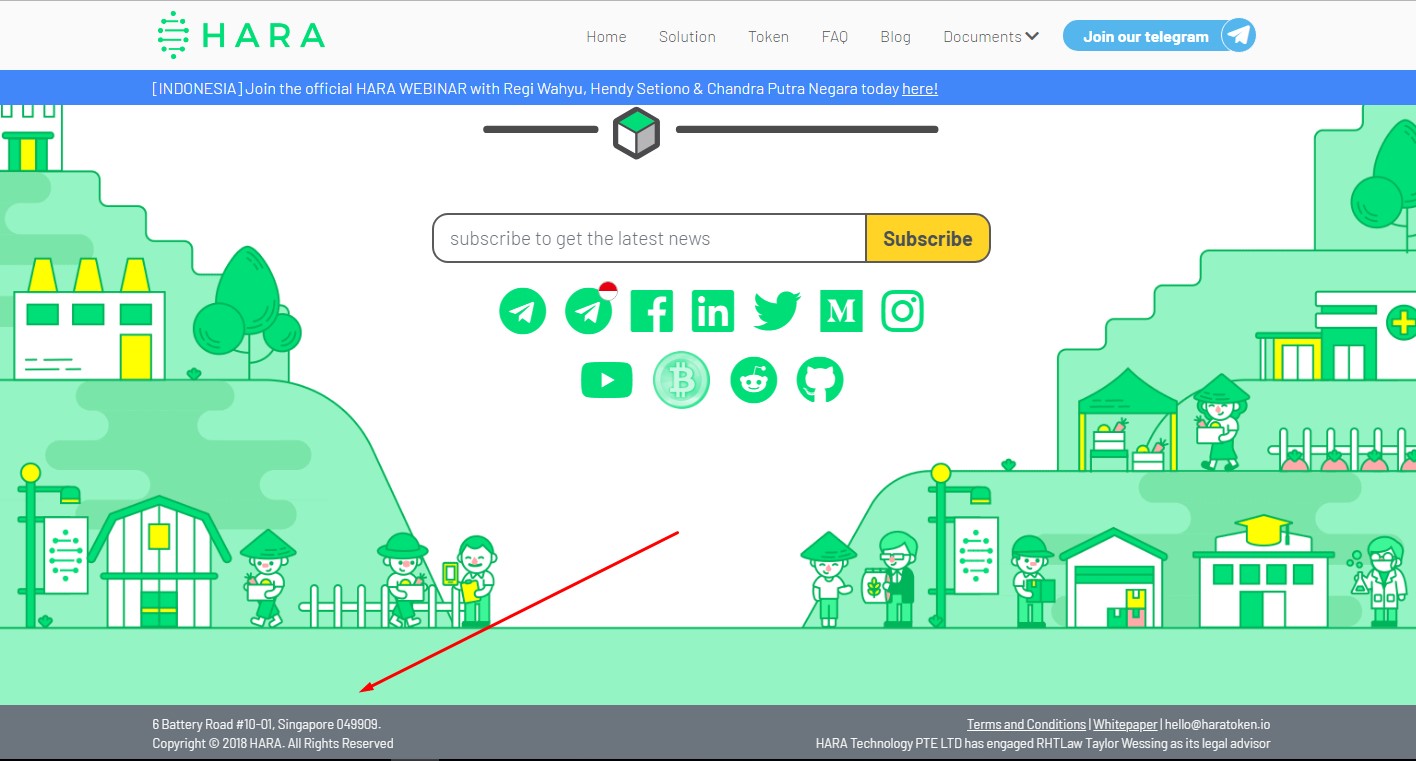Open the GitHub icon

(820, 380)
